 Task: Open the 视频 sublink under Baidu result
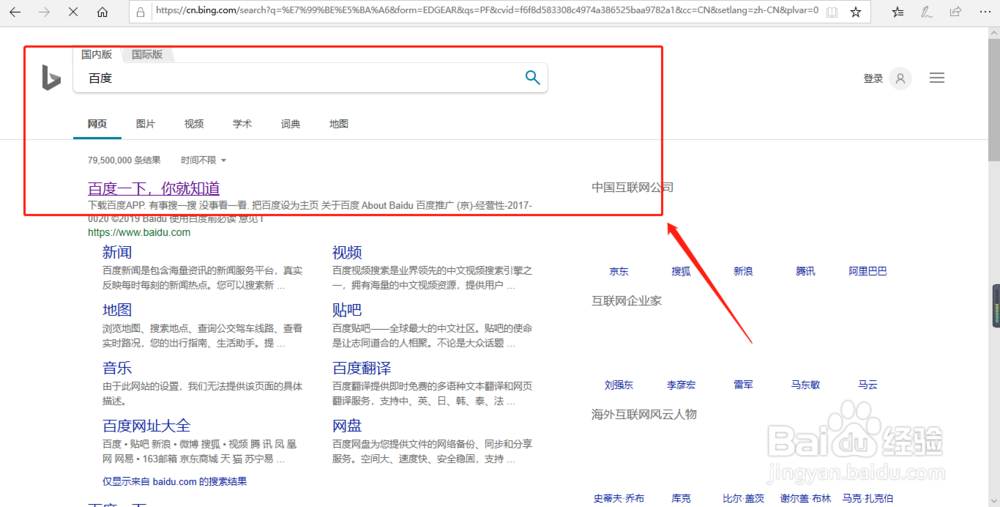pos(347,252)
